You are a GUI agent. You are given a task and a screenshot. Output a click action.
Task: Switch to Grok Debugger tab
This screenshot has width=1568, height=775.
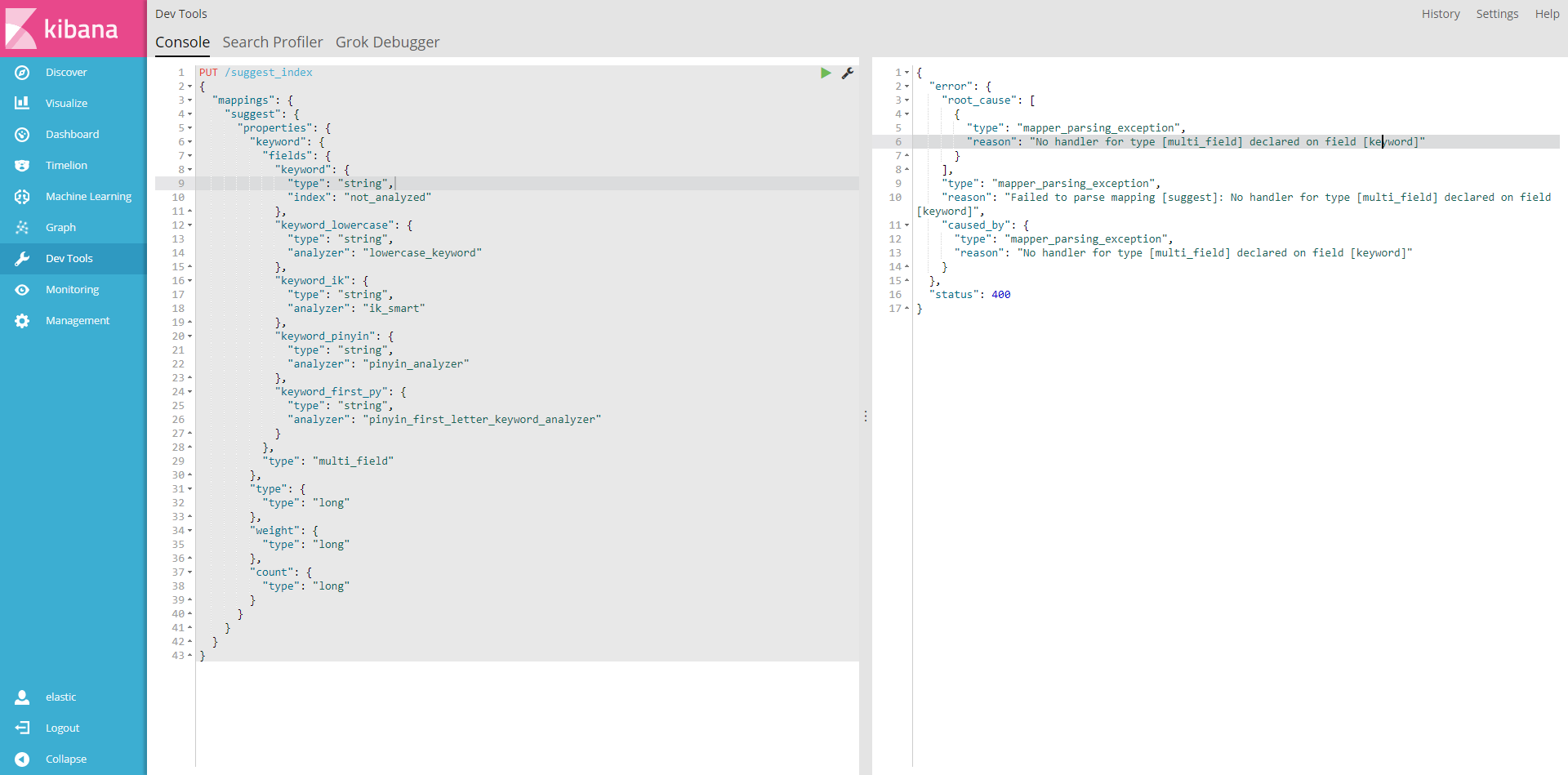coord(388,42)
